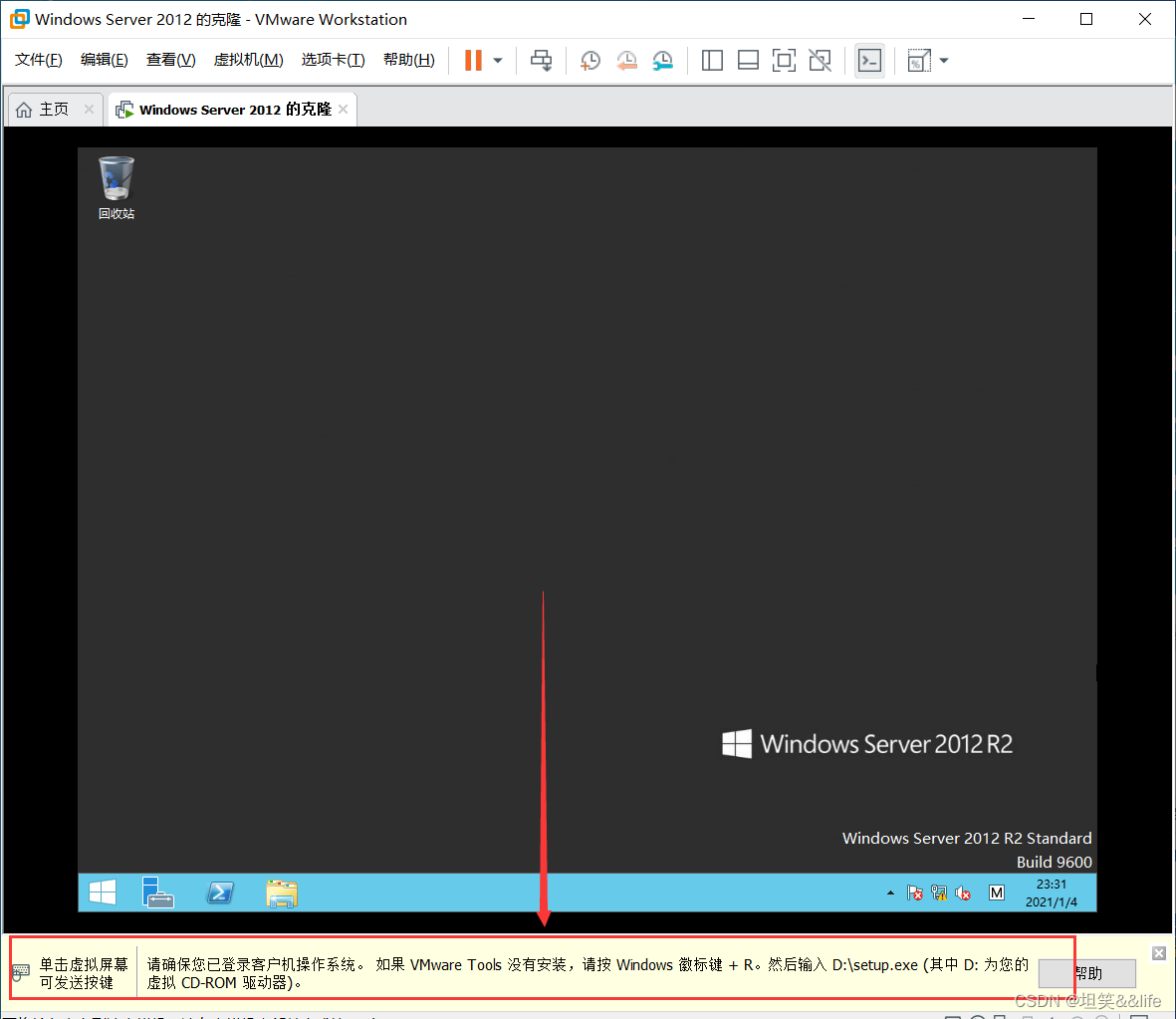This screenshot has width=1176, height=1019.
Task: Launch PowerShell from the guest taskbar
Action: click(x=220, y=892)
